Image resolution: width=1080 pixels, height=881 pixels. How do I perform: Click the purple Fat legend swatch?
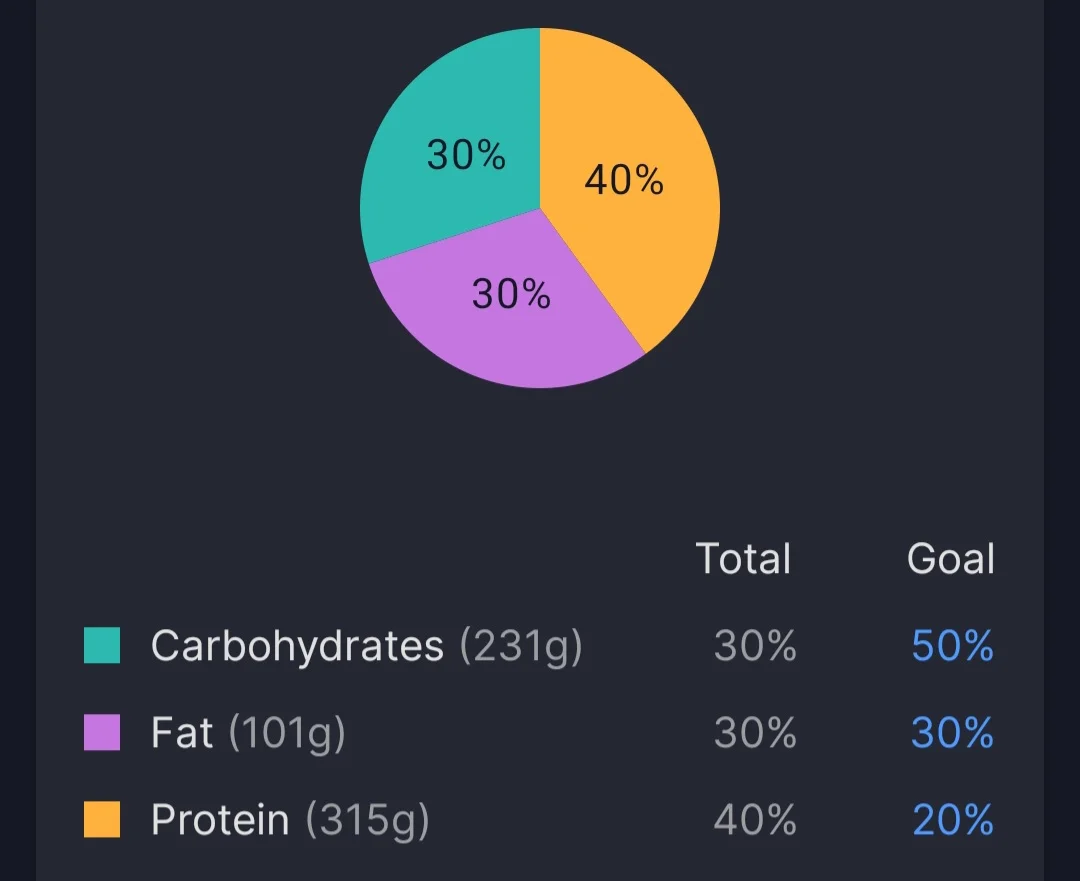coord(102,733)
